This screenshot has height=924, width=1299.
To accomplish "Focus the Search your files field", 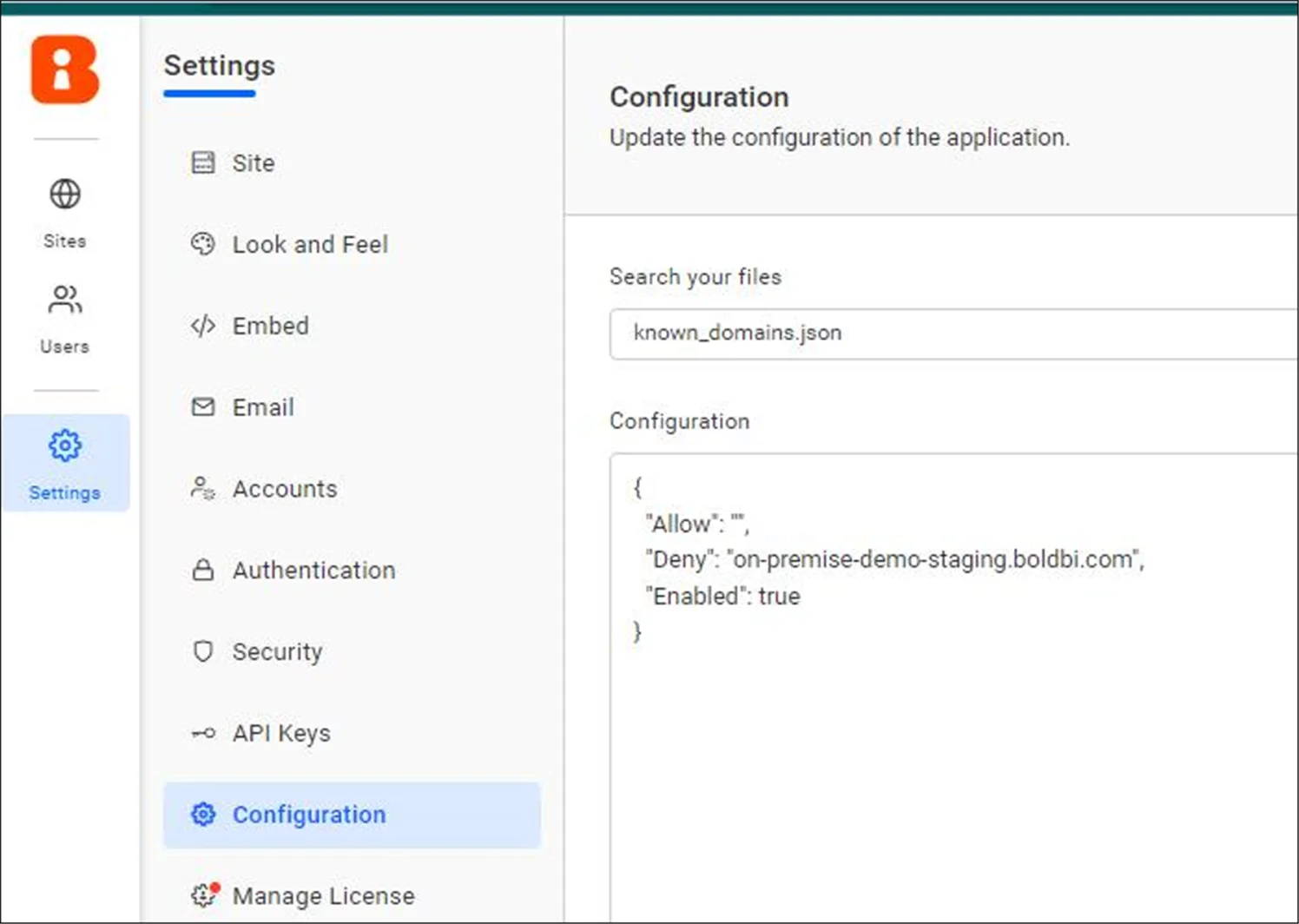I will pyautogui.click(x=953, y=333).
